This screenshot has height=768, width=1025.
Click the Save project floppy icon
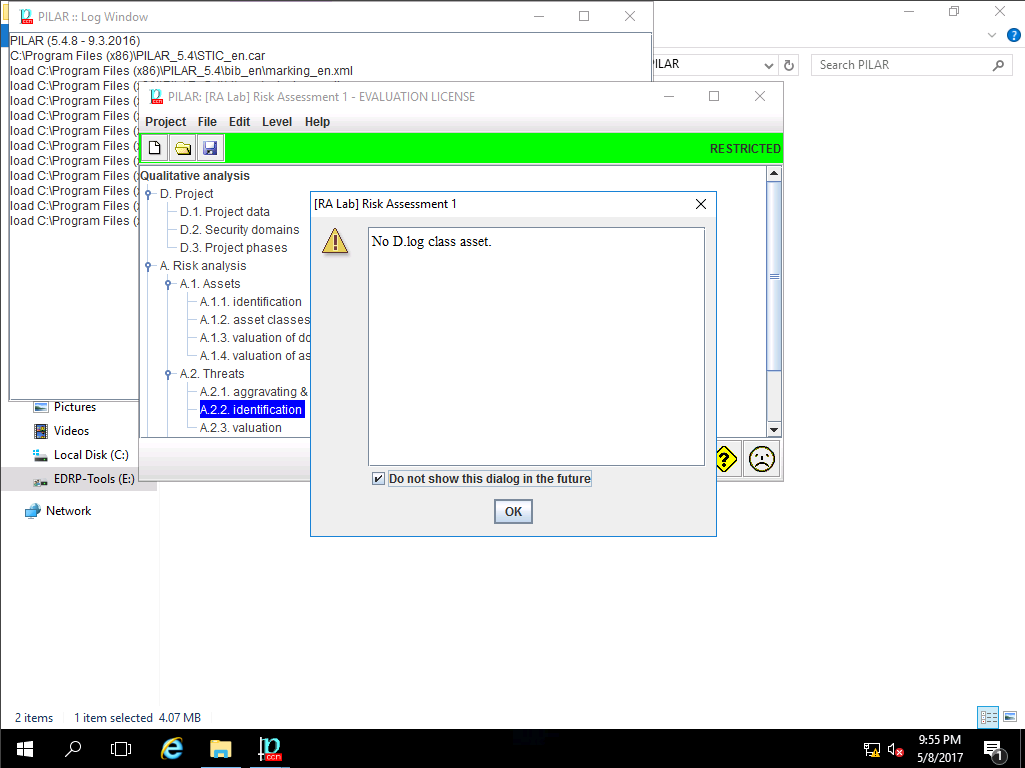(x=210, y=148)
